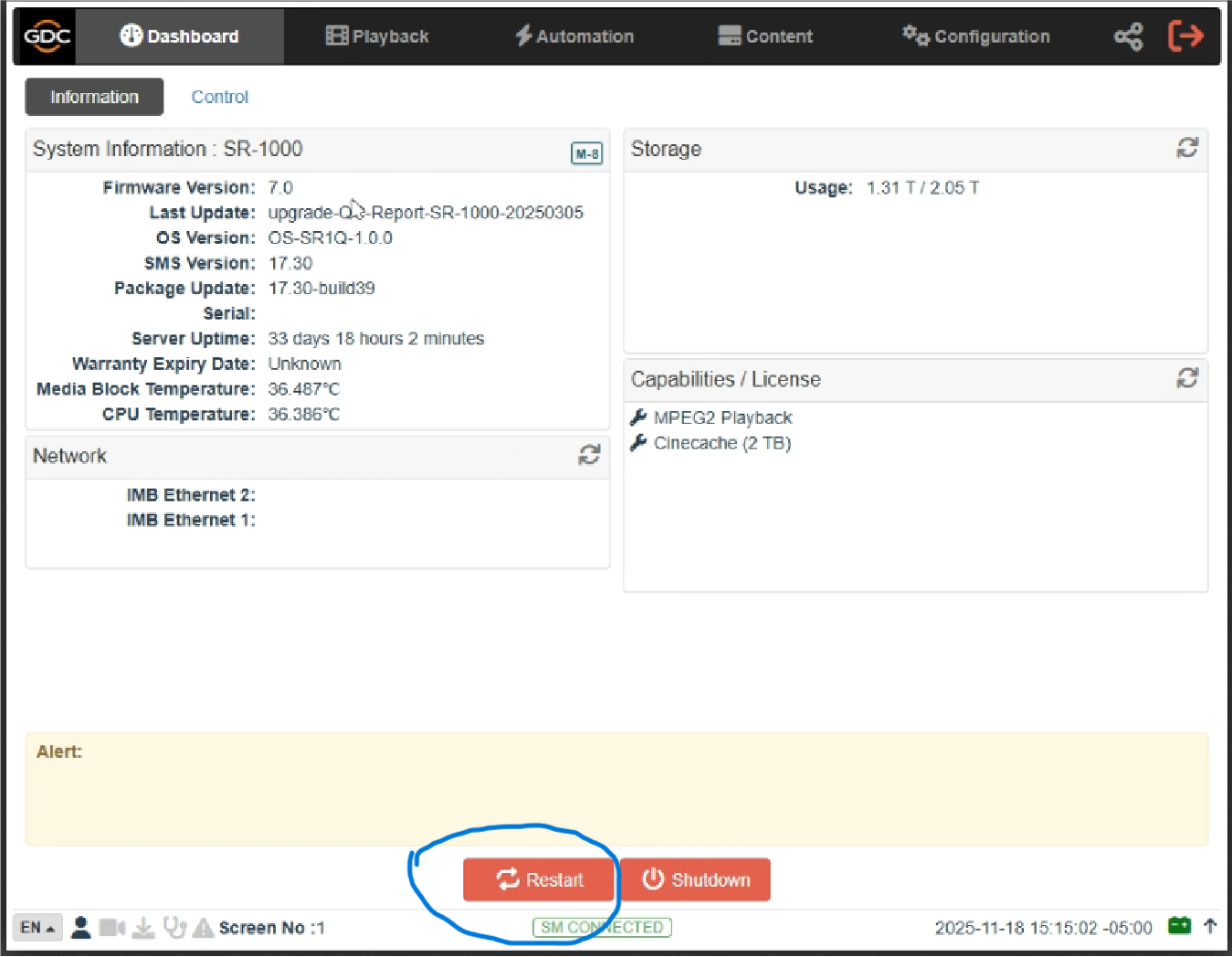Click the GDC logo in top bar
1232x957 pixels.
click(x=46, y=37)
